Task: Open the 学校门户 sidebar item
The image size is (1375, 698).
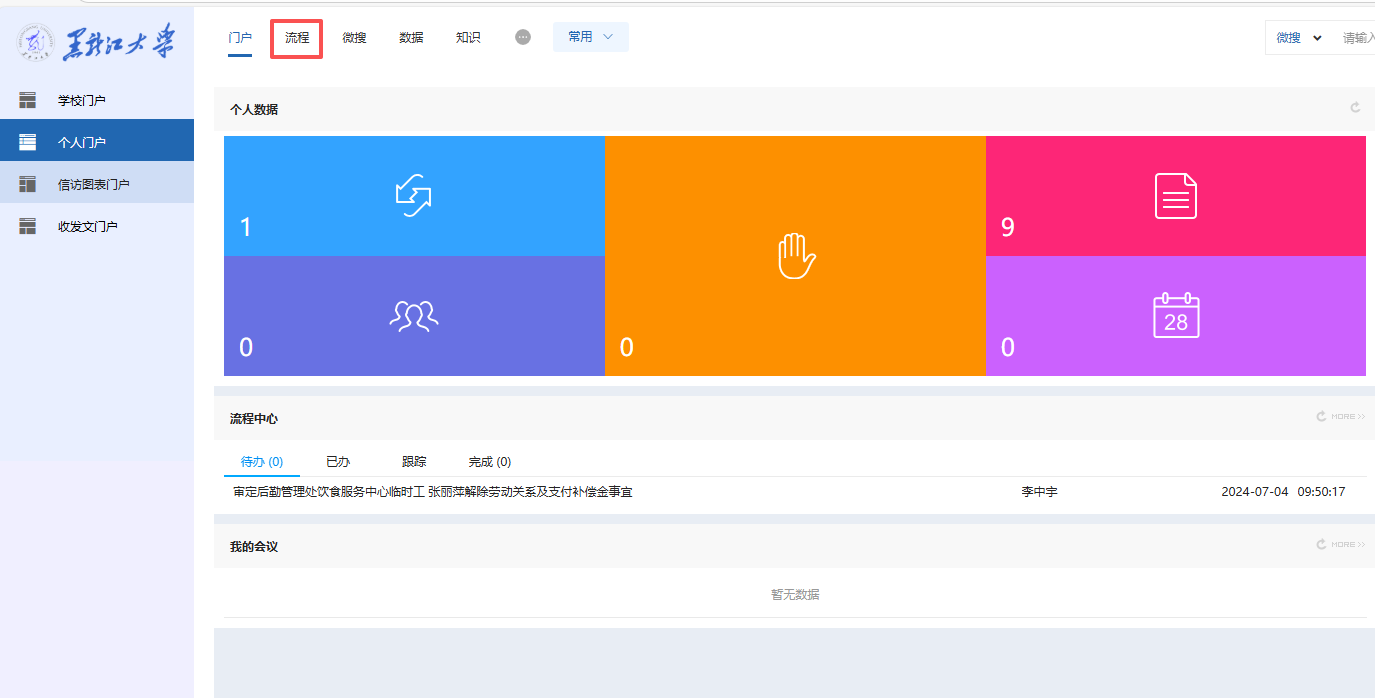Action: [82, 100]
